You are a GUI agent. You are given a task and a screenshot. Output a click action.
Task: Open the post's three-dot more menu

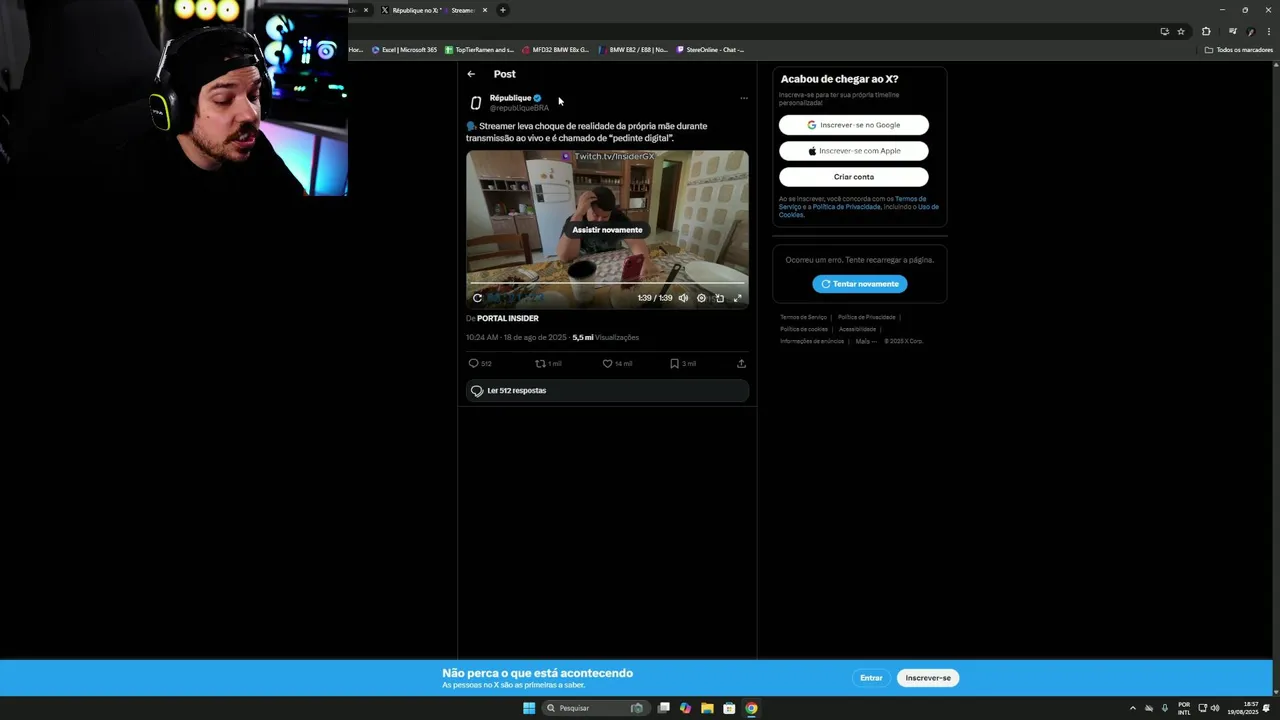(743, 98)
